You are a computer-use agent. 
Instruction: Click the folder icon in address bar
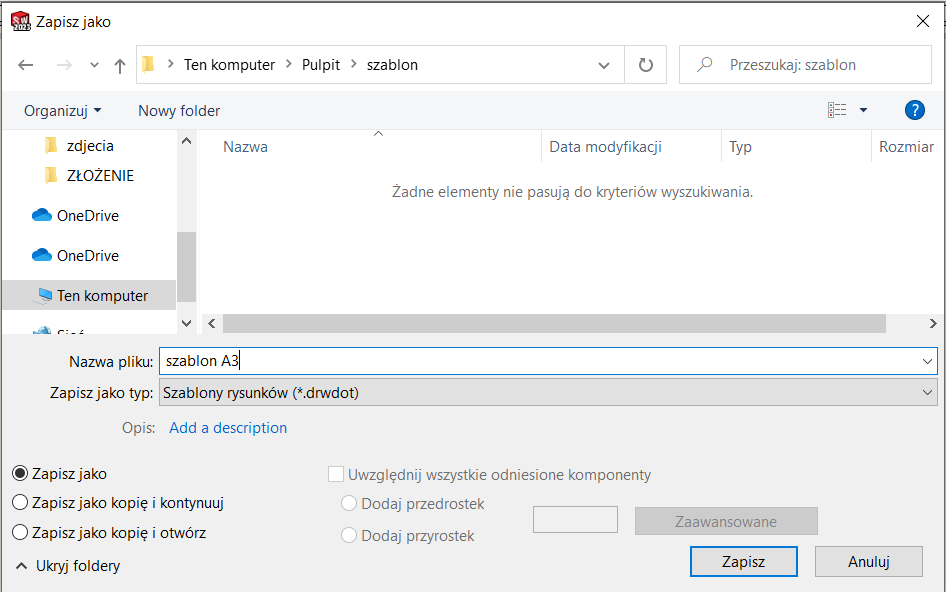(148, 64)
